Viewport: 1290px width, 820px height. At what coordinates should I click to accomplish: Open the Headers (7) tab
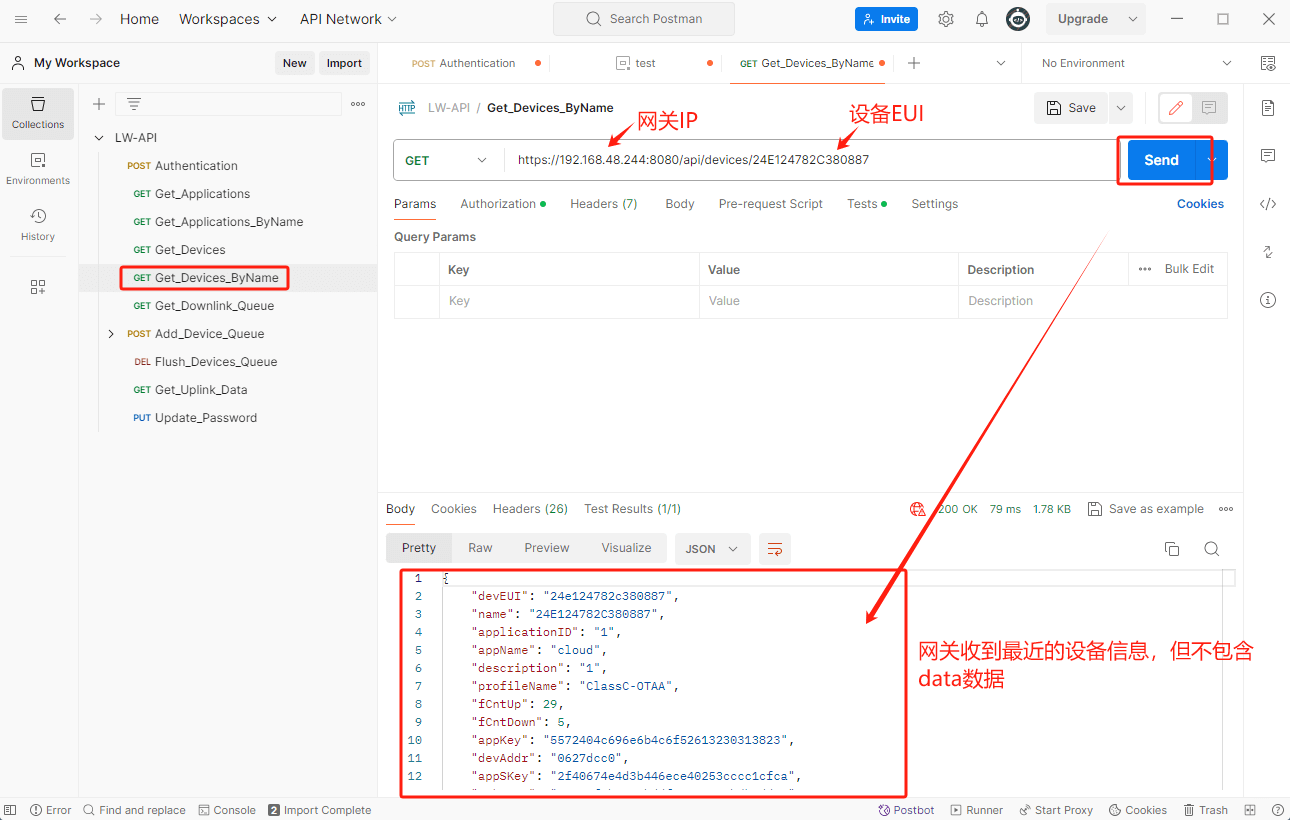pos(604,204)
